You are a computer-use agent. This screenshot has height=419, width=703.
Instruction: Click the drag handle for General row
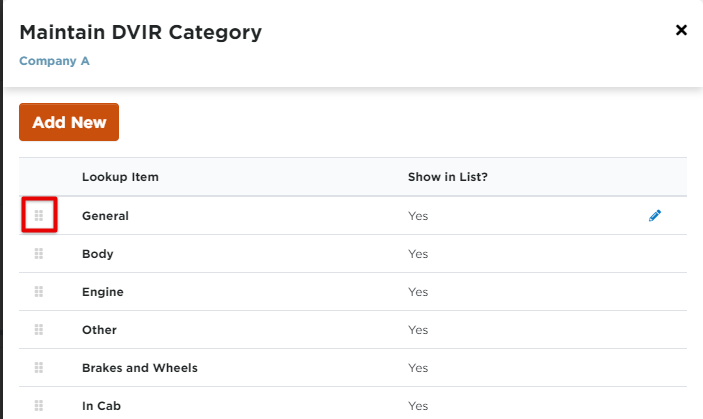[x=39, y=215]
